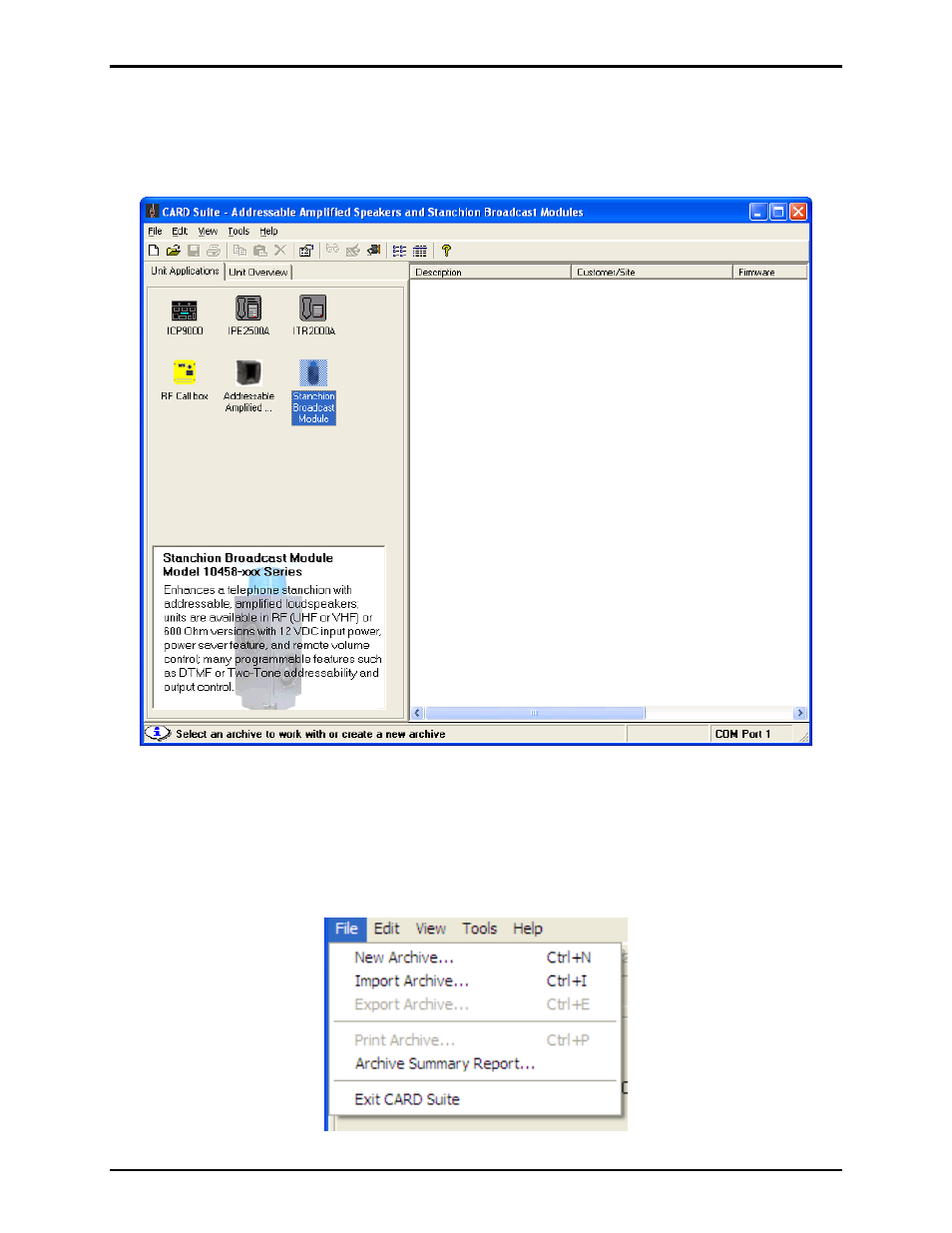The height and width of the screenshot is (1233, 952).
Task: Select the ICP9000 unit icon
Action: [185, 310]
